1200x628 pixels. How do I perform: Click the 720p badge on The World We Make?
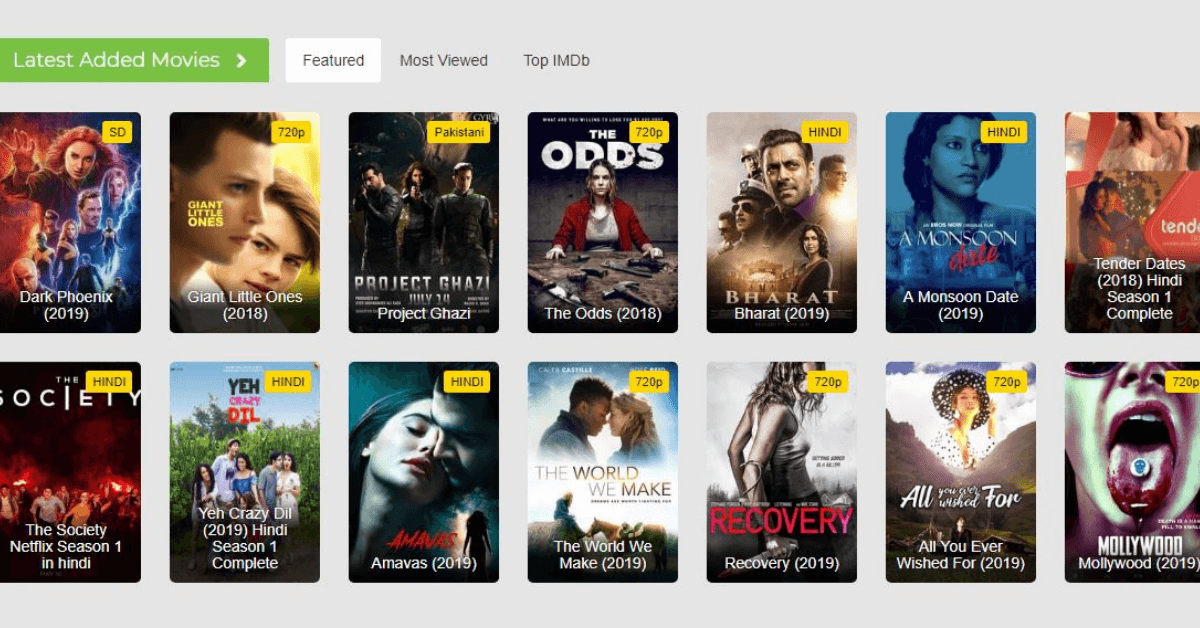pos(648,382)
